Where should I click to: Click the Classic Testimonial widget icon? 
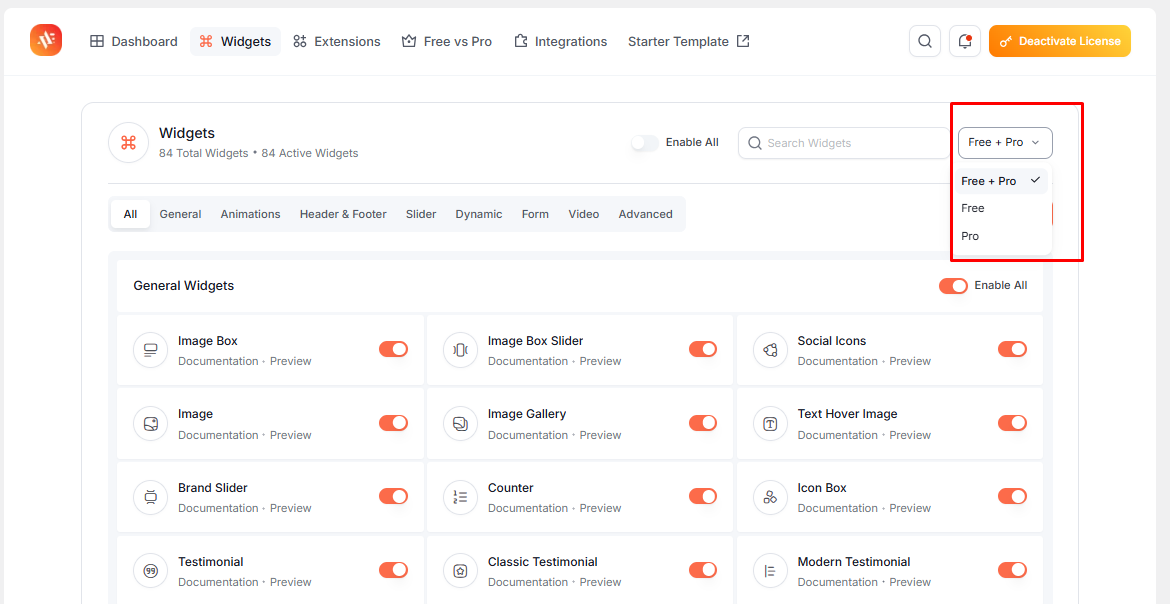pyautogui.click(x=460, y=570)
